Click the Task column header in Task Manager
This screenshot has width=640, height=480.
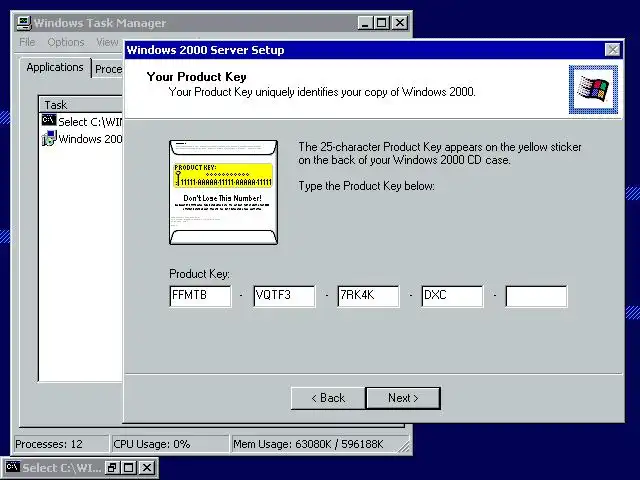point(81,105)
